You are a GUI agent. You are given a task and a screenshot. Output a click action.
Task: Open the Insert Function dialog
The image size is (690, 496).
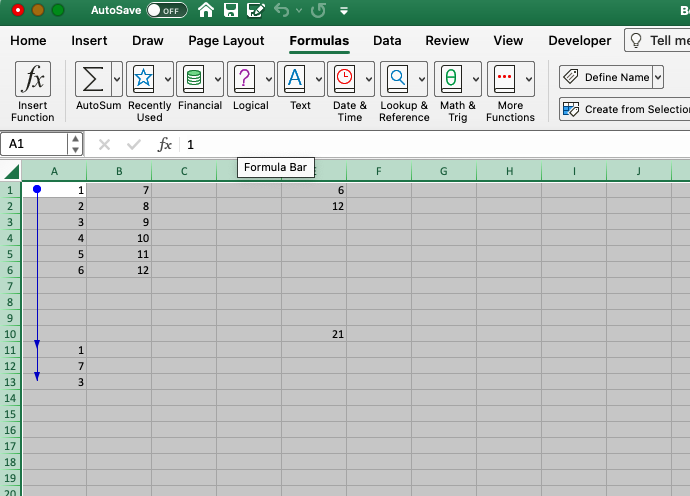[x=33, y=79]
